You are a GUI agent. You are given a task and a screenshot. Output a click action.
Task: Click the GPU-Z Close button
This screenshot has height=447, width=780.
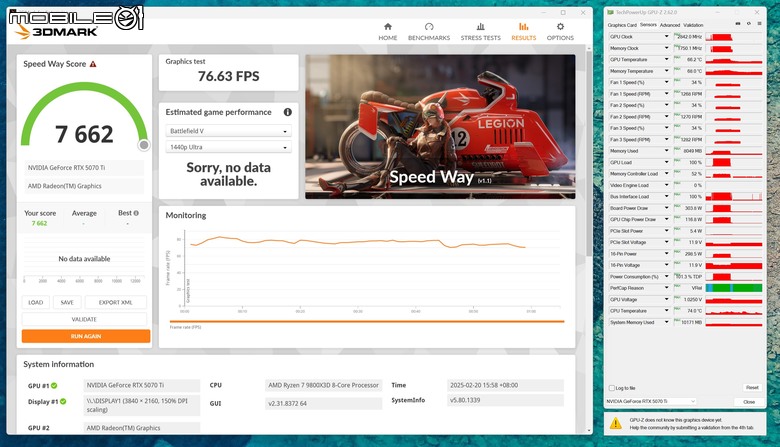coord(749,401)
